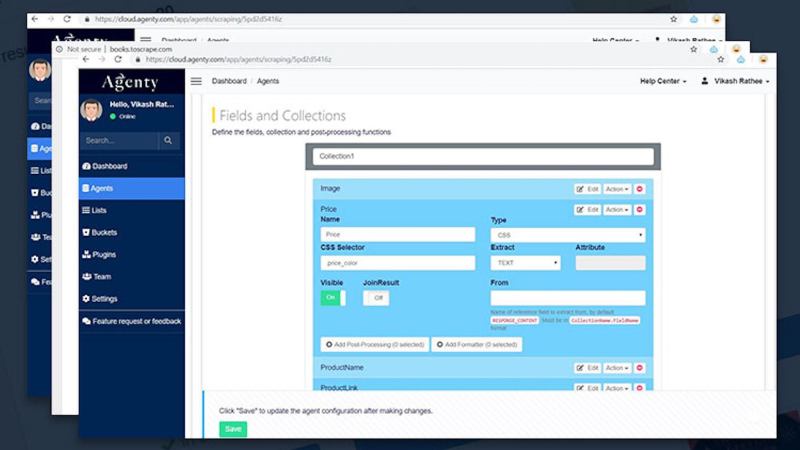The width and height of the screenshot is (800, 450).
Task: Click Add Post-Processing button
Action: coord(373,344)
